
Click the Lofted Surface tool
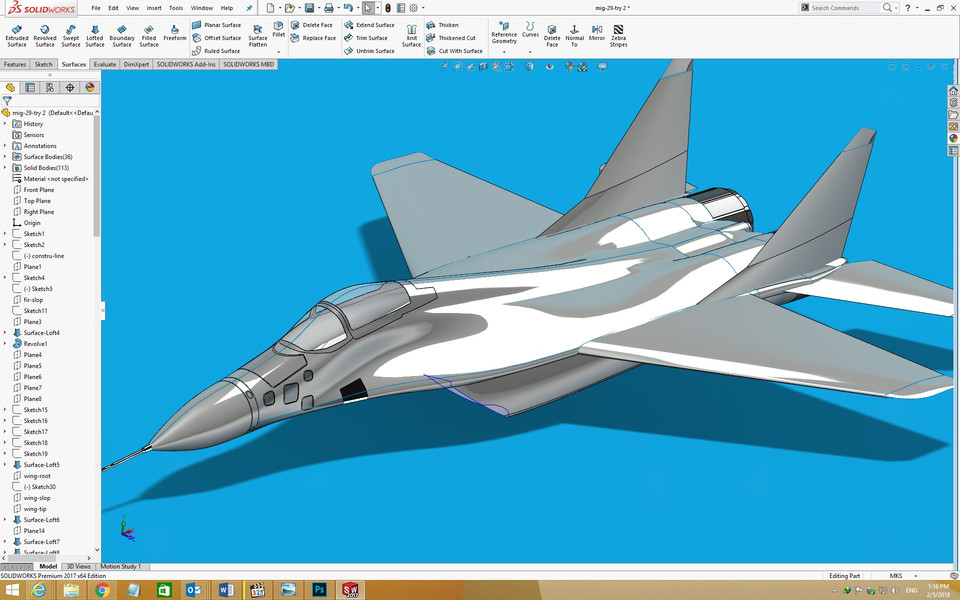coord(95,36)
